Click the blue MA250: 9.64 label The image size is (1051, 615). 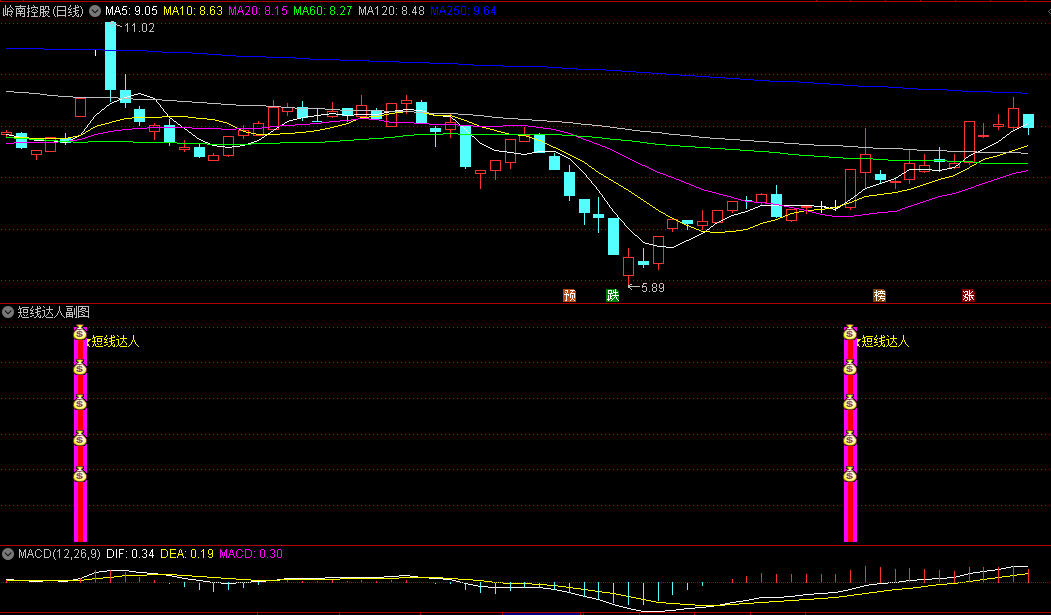tap(463, 11)
